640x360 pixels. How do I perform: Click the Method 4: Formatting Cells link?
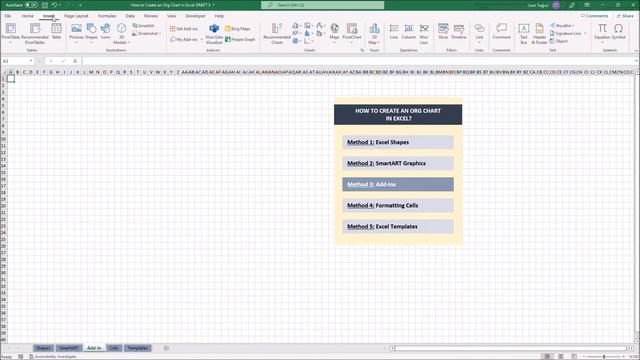click(x=398, y=205)
